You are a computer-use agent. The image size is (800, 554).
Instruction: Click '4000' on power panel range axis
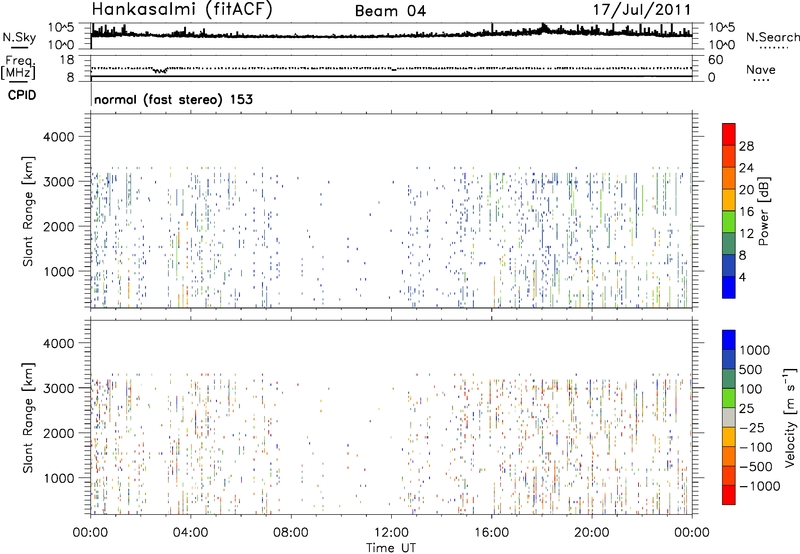(x=59, y=137)
